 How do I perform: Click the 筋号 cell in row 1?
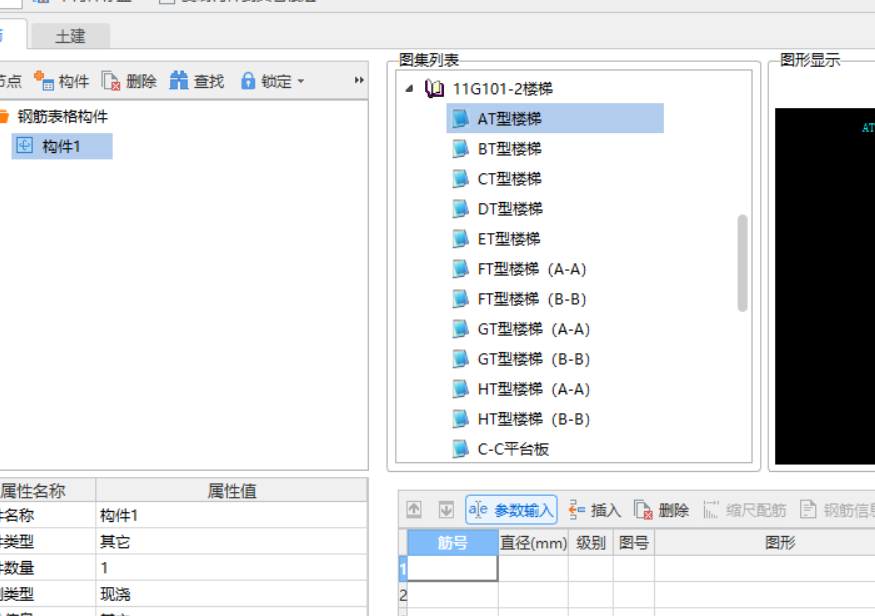click(453, 569)
